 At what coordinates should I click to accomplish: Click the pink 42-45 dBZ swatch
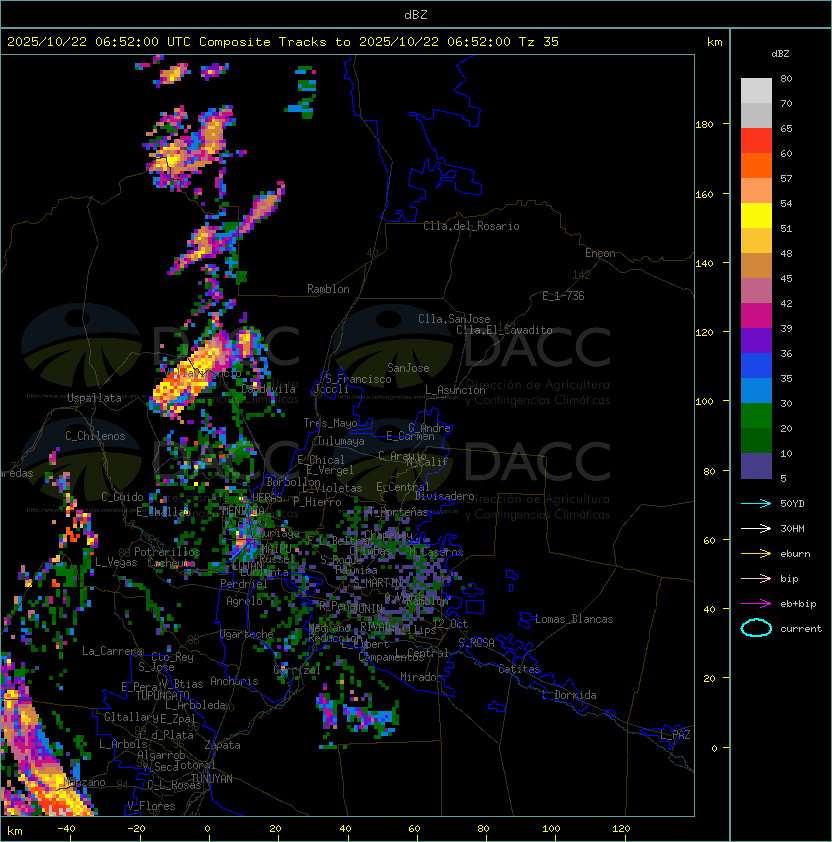pyautogui.click(x=756, y=291)
